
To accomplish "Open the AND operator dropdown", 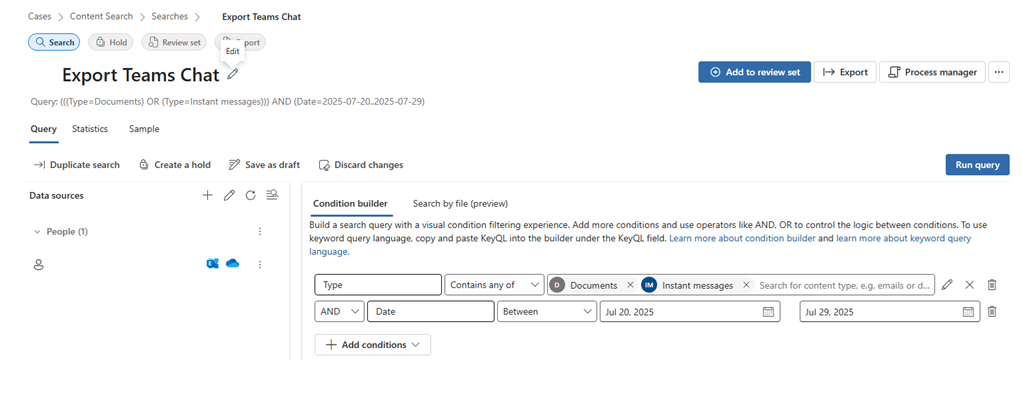I will coord(339,311).
